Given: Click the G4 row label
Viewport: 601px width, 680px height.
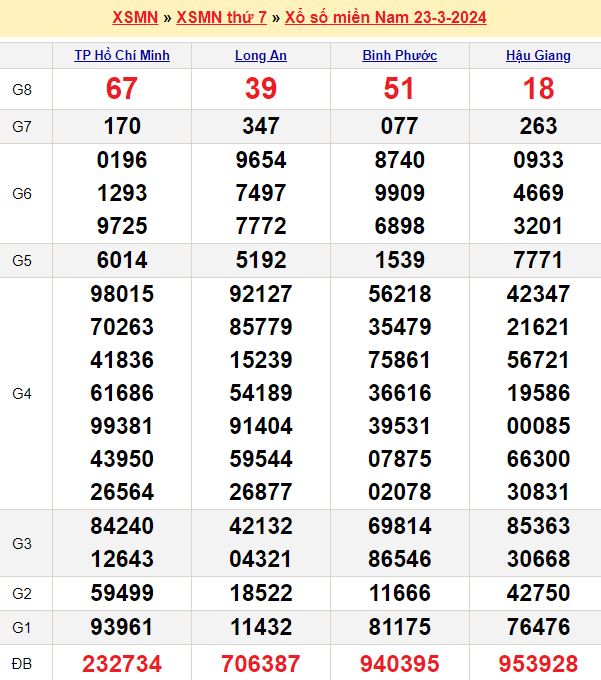Looking at the screenshot, I should pyautogui.click(x=22, y=393).
